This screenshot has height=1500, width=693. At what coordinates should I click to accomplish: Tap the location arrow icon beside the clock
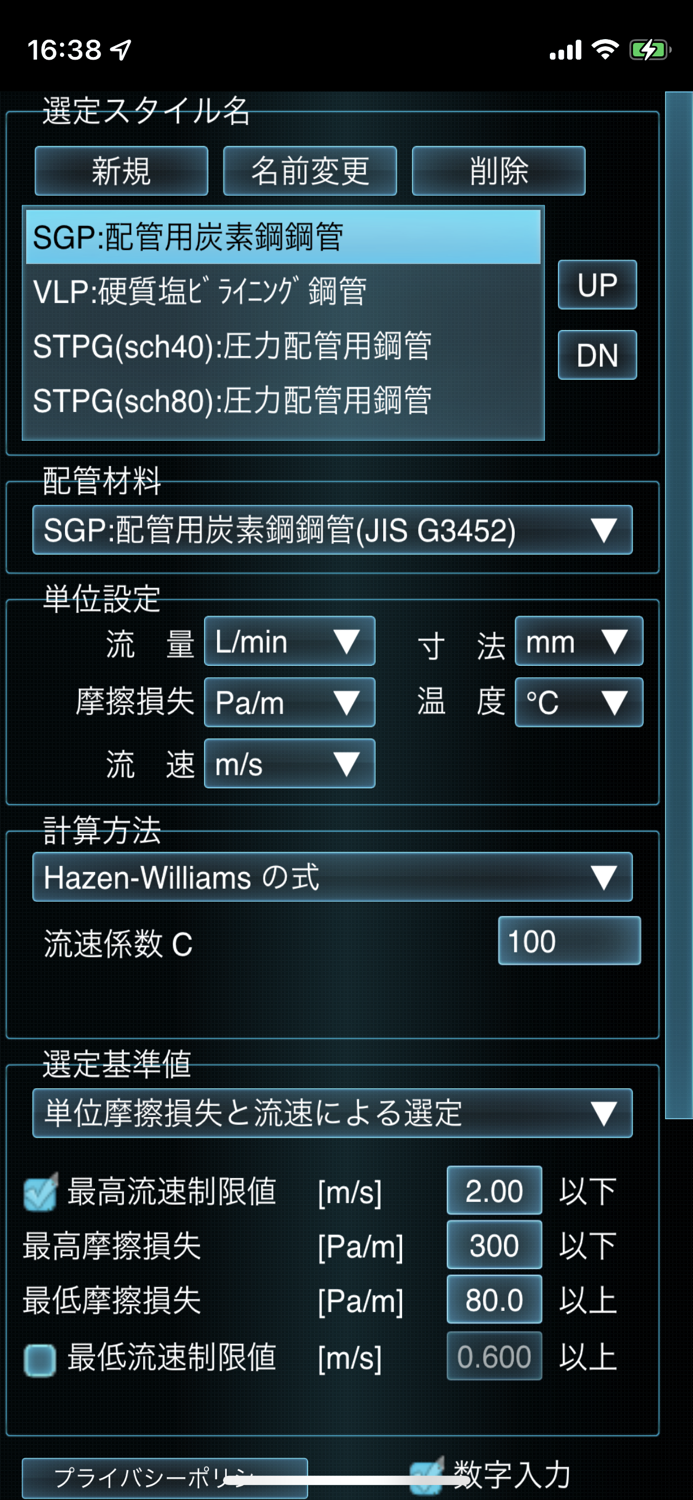pyautogui.click(x=121, y=49)
